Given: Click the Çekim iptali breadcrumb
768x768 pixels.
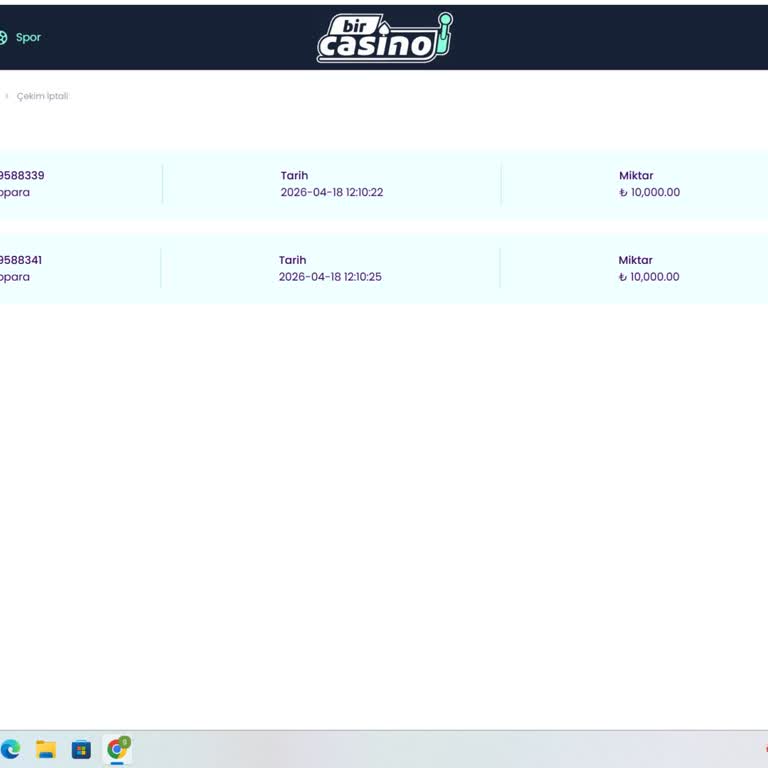Looking at the screenshot, I should 43,96.
